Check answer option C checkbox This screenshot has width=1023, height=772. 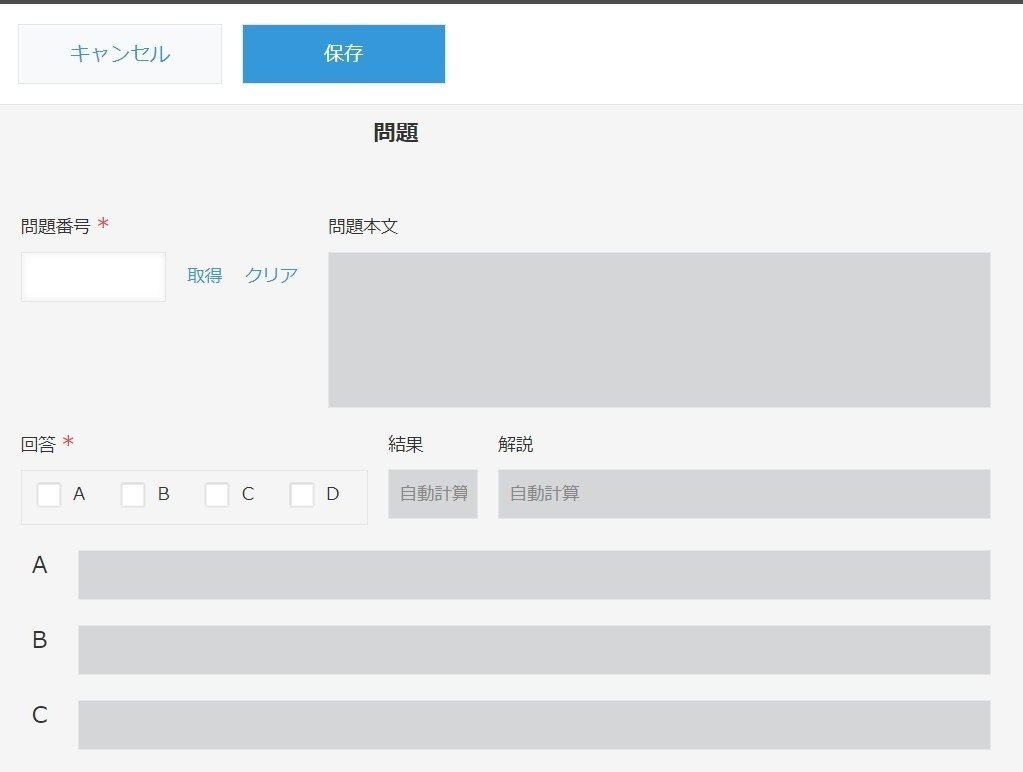click(217, 495)
